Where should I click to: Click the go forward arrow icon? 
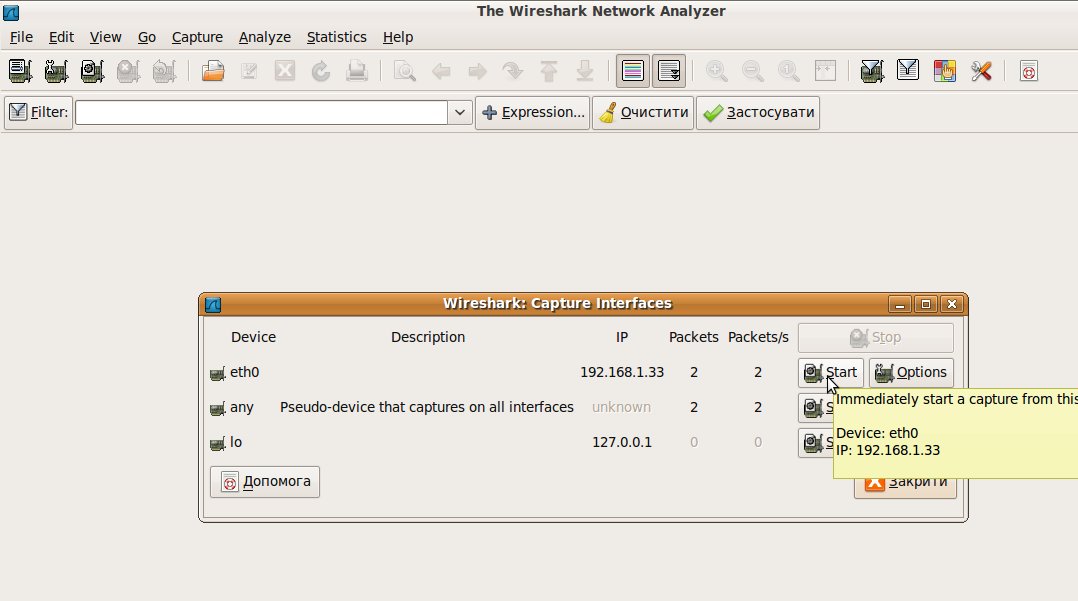tap(477, 71)
